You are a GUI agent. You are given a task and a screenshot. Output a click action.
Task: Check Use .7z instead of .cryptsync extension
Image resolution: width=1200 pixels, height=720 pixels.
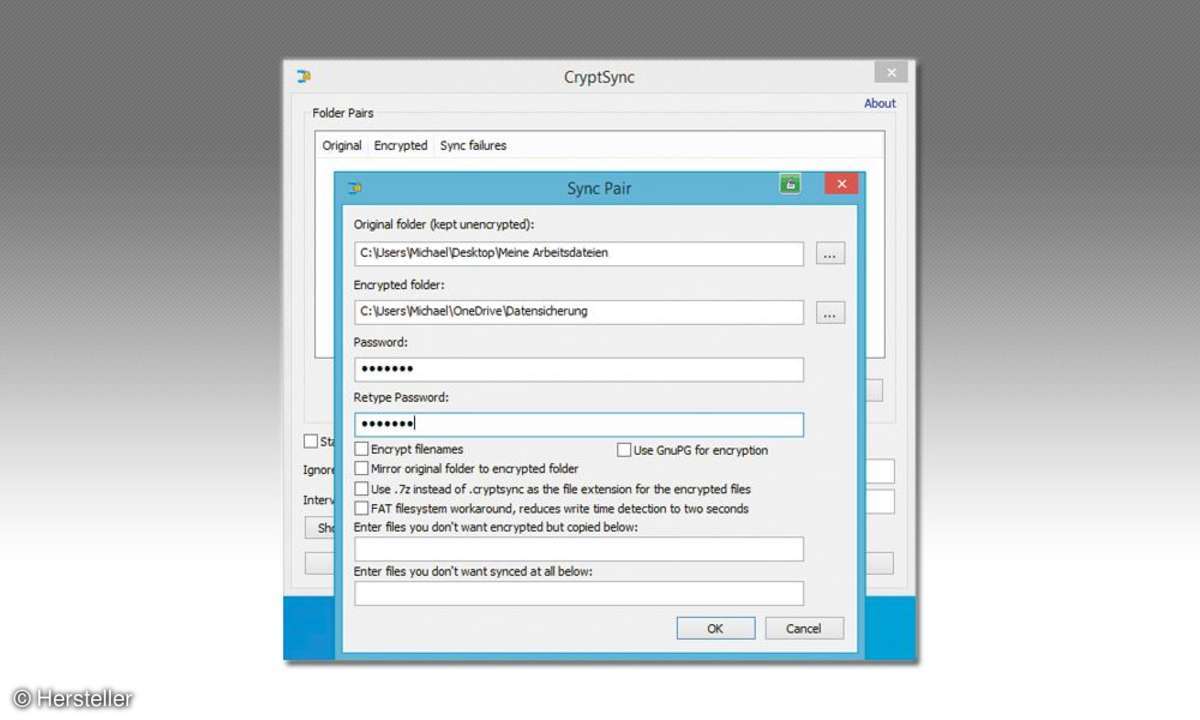pos(362,489)
